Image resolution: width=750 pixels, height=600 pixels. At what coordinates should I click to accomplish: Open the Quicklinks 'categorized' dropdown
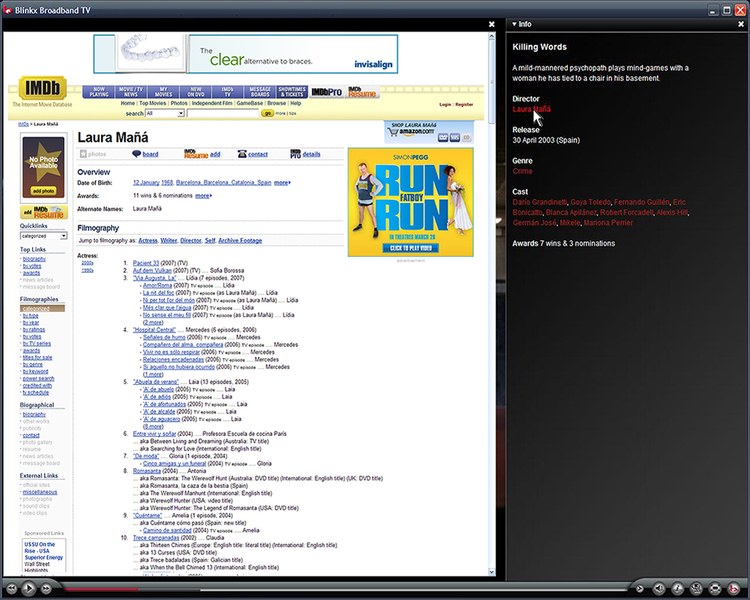click(44, 236)
